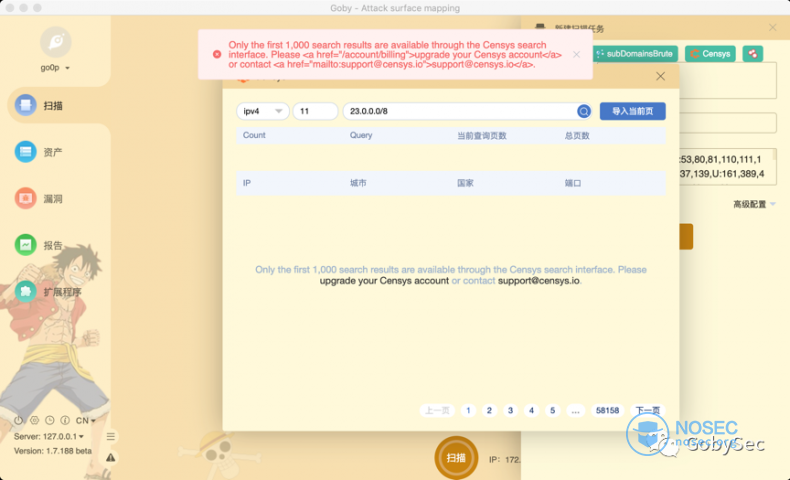This screenshot has height=480, width=790.
Task: Click the go0p user avatar
Action: (x=55, y=42)
